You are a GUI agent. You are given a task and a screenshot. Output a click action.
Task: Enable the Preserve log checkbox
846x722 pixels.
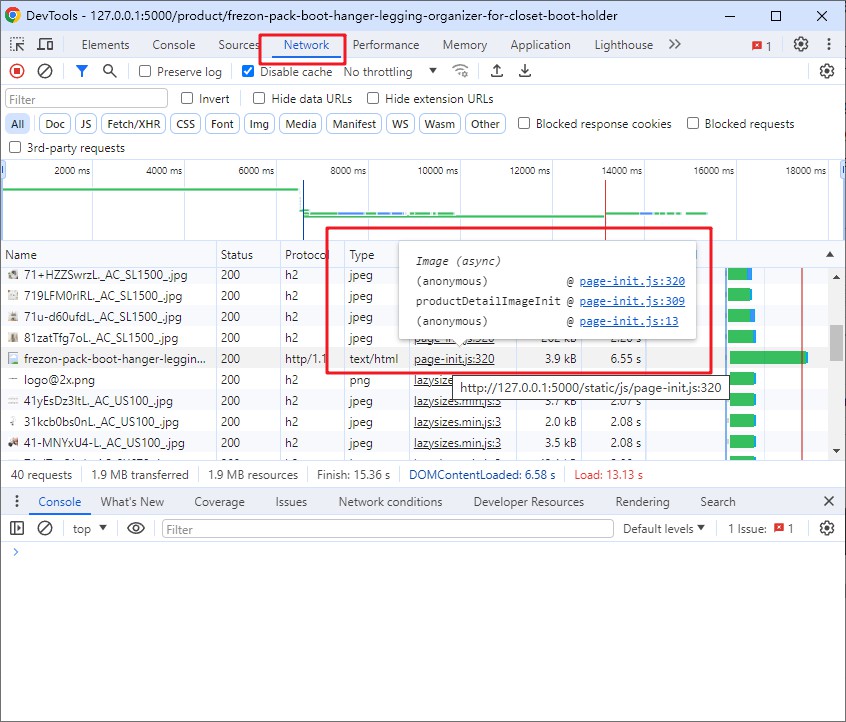coord(146,72)
